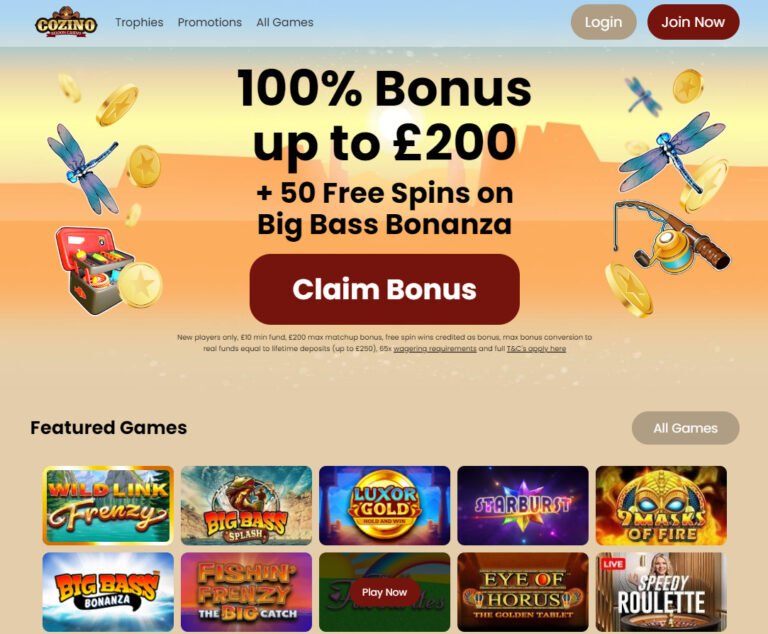The image size is (768, 634).
Task: Open the live Speedy Roulette game
Action: point(661,592)
